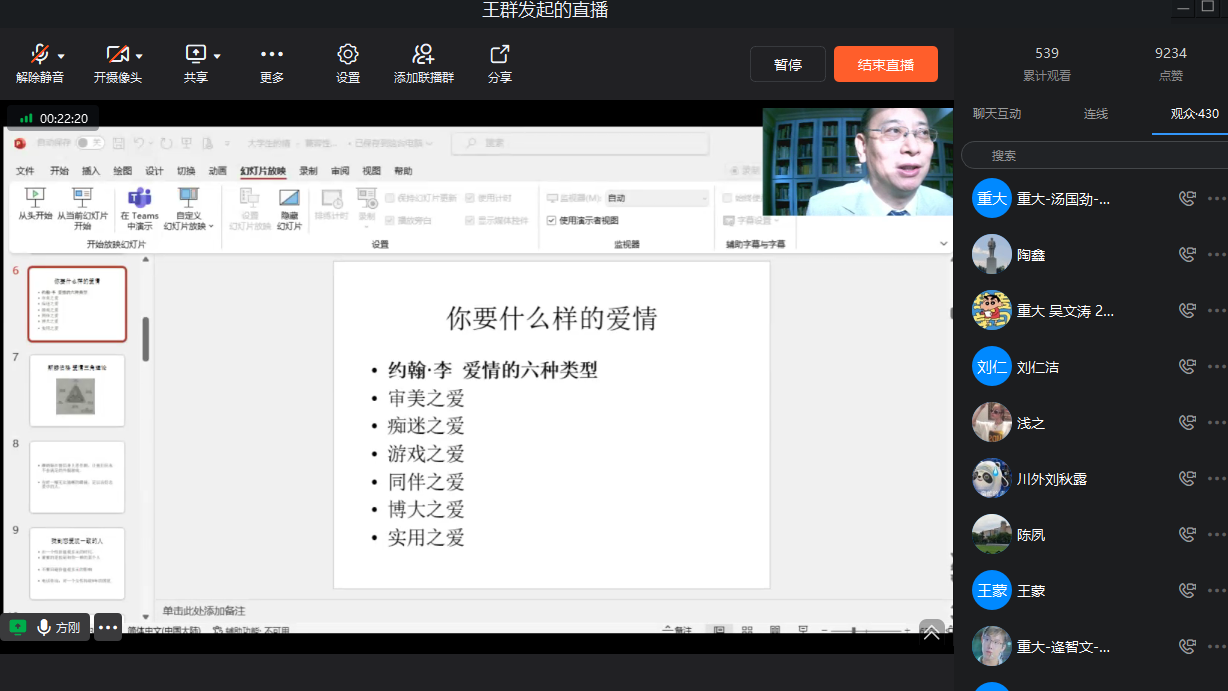Click 从当前幻灯片开始 icon in ribbon
Image resolution: width=1228 pixels, height=691 pixels.
(82, 197)
